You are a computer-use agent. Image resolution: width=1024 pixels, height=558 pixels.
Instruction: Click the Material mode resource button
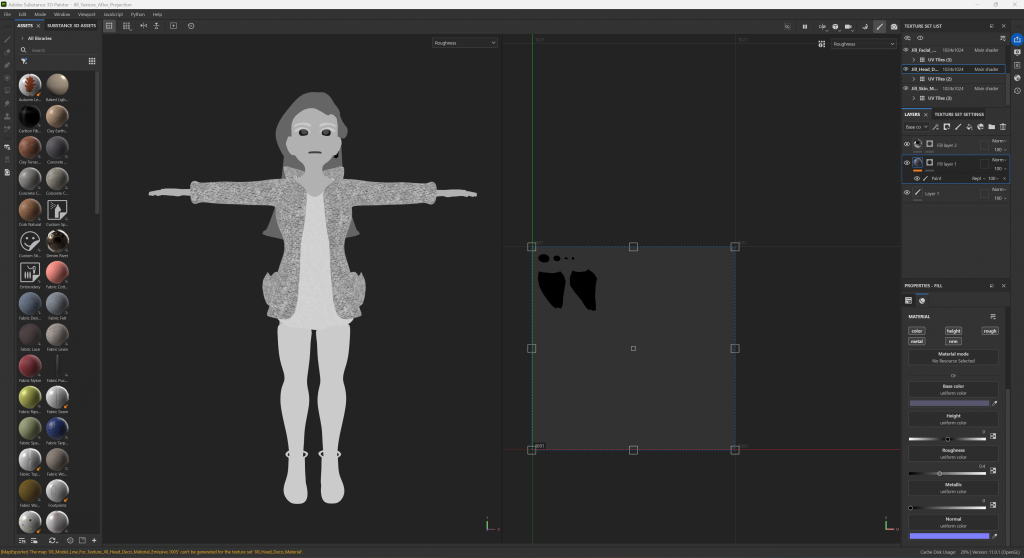tap(952, 357)
